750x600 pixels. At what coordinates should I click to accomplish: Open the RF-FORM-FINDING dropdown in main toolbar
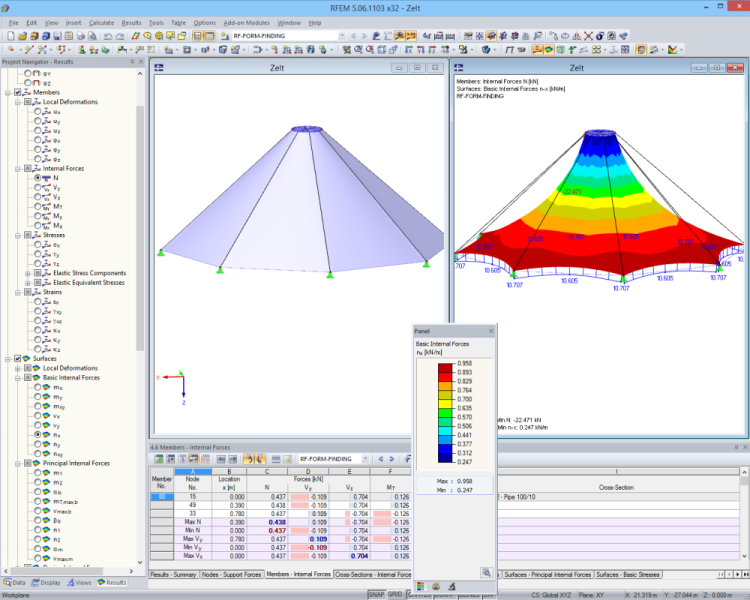[x=341, y=35]
